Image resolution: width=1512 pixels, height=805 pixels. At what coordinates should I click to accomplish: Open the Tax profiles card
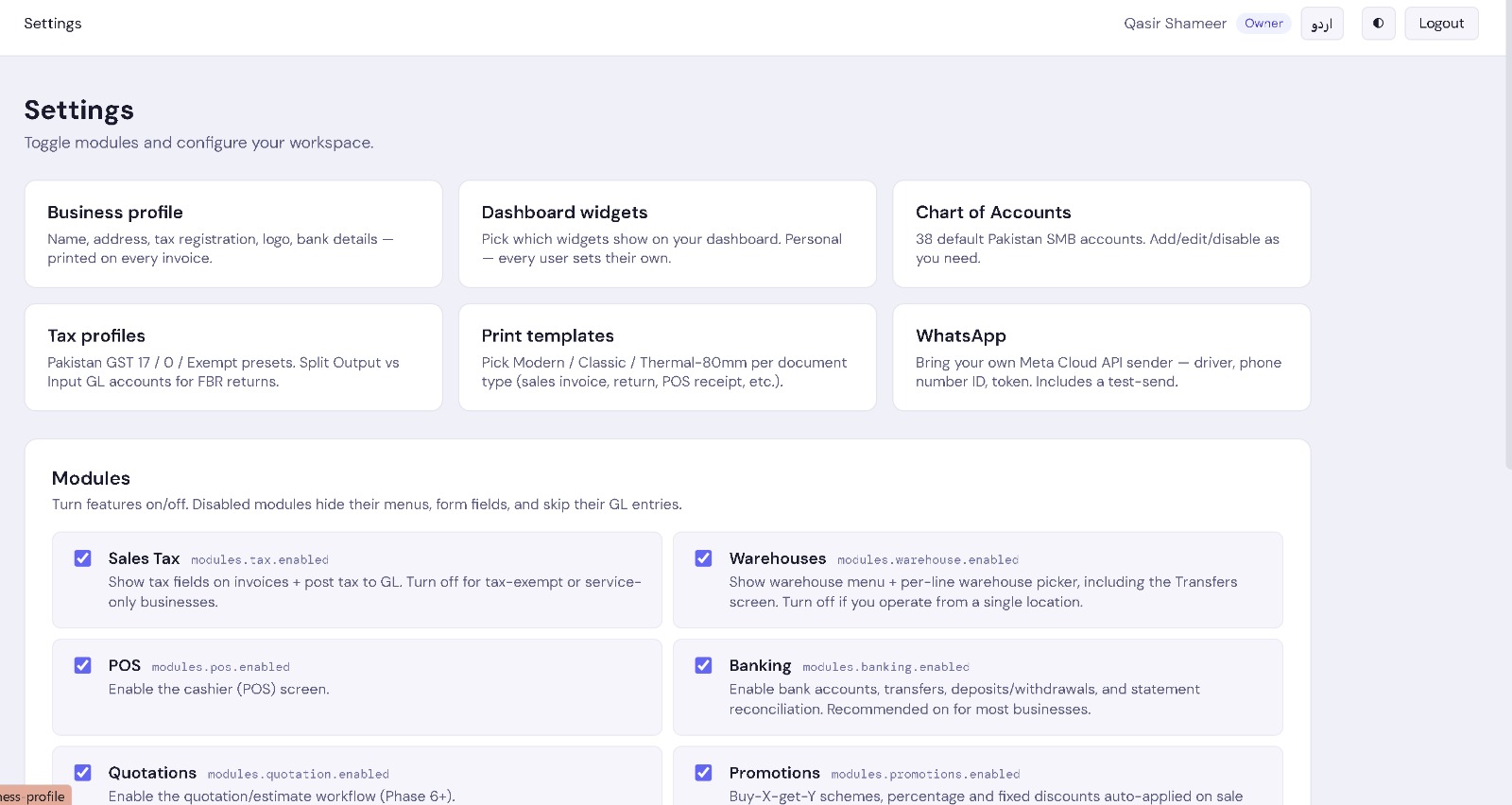[x=233, y=357]
